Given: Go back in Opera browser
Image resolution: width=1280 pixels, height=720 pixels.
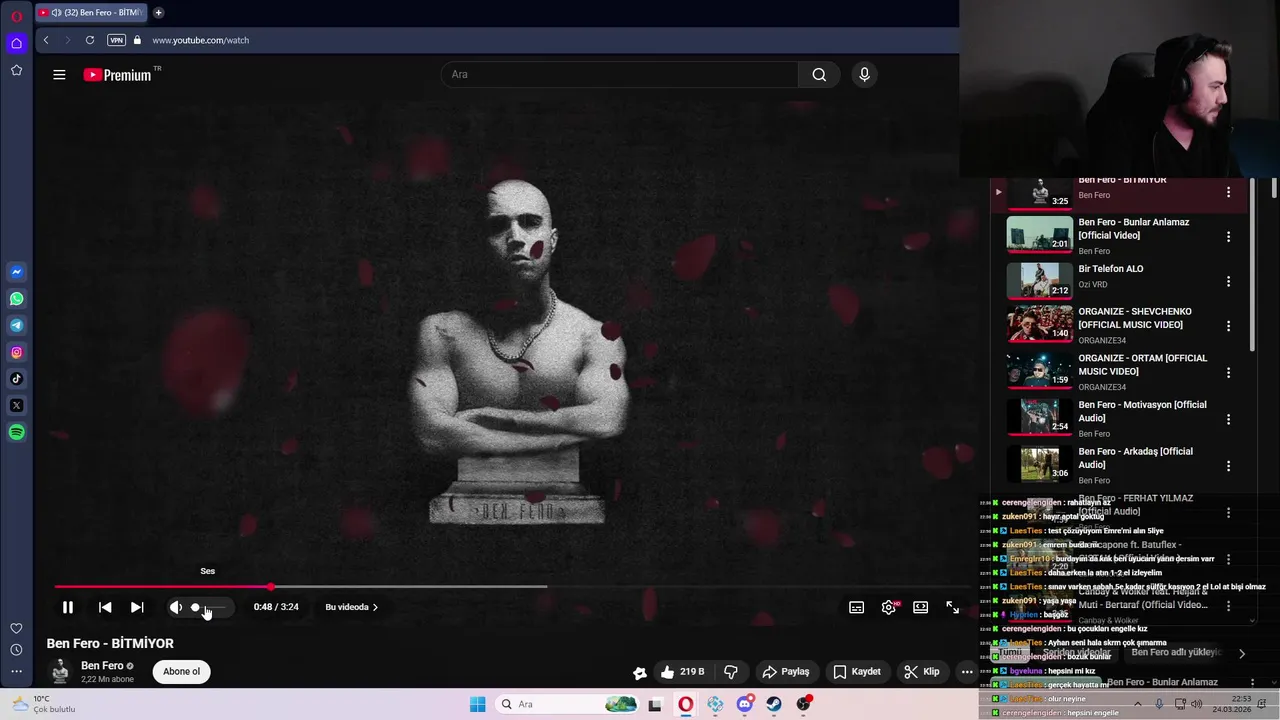Looking at the screenshot, I should tap(46, 40).
